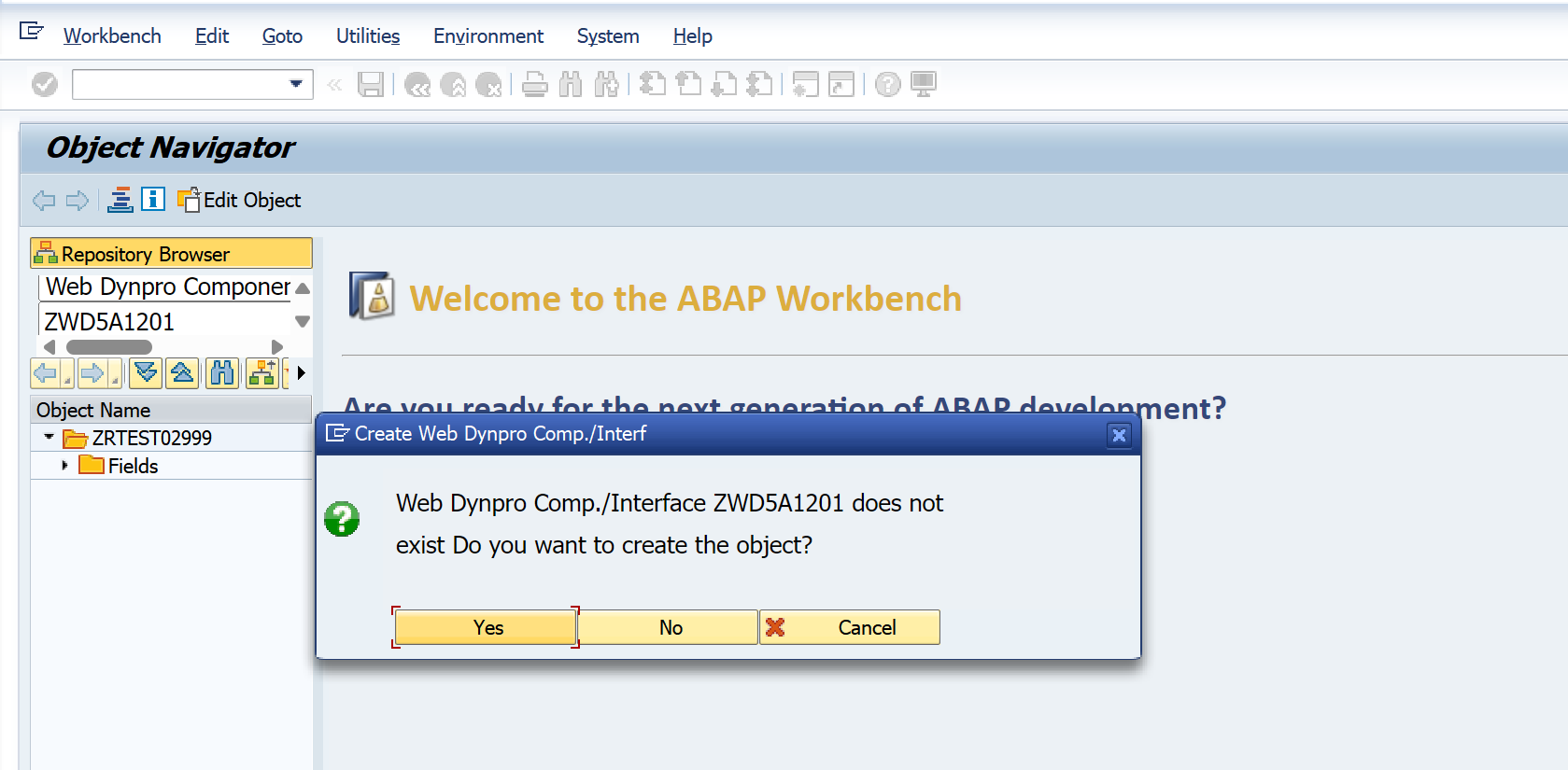Click Cancel in the create dialog

(851, 627)
